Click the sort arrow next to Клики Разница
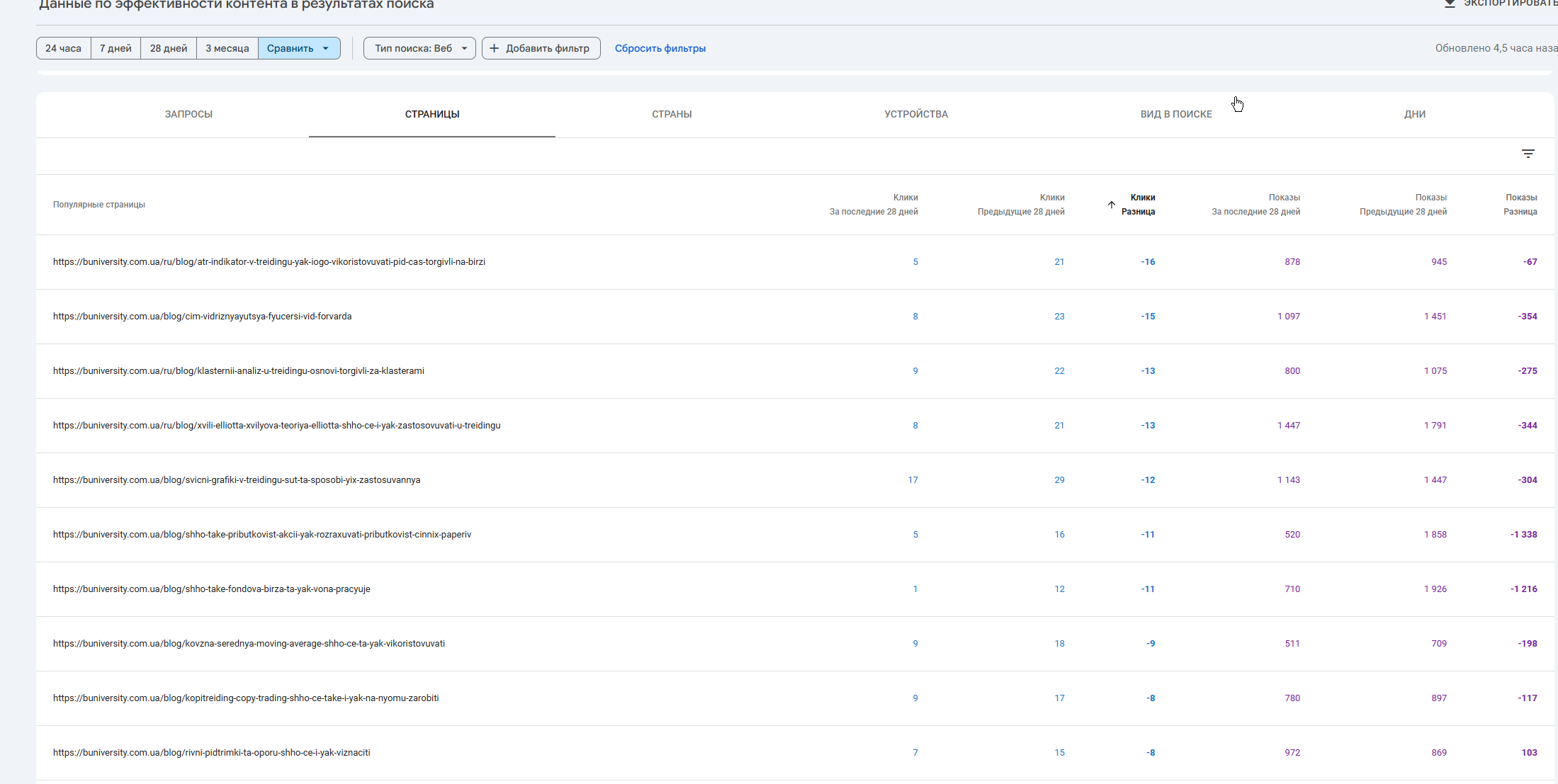Viewport: 1558px width, 784px height. [x=1111, y=205]
